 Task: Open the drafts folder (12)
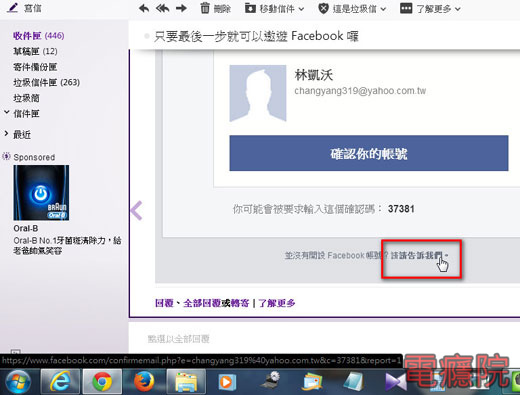[x=35, y=51]
